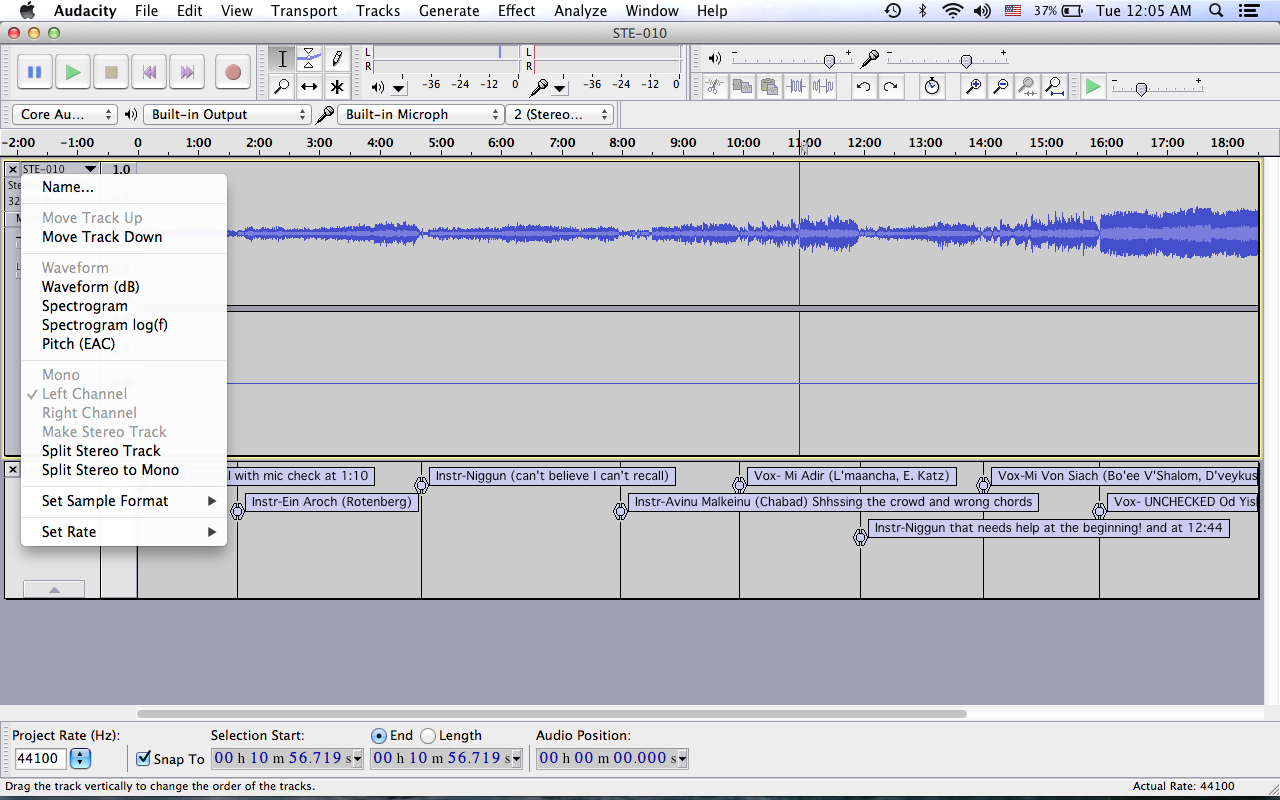The height and width of the screenshot is (800, 1280).
Task: Select the Draw pencil tool
Action: [x=338, y=59]
